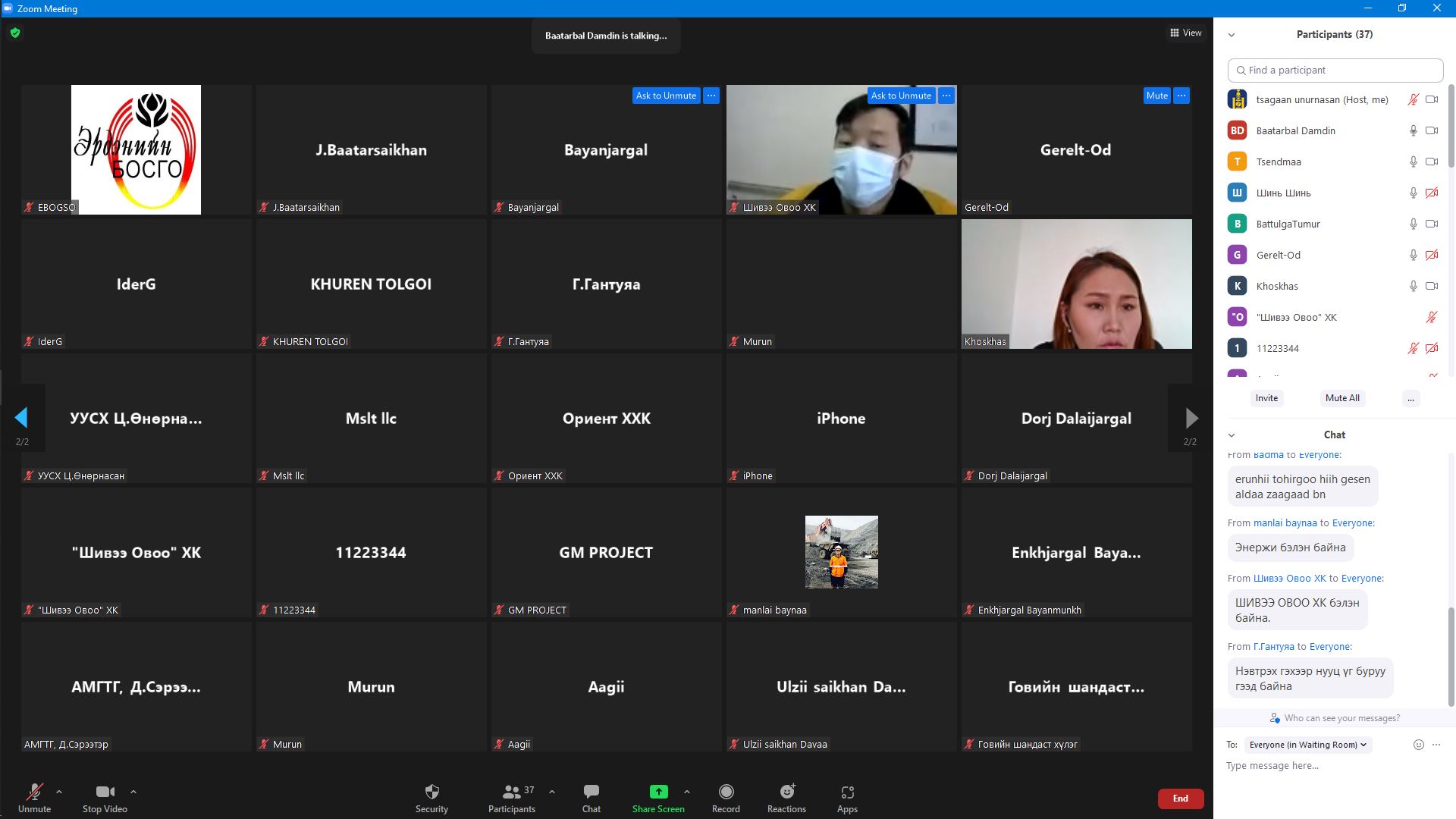The height and width of the screenshot is (819, 1456).
Task: Open more options on Gerelt-Od tile
Action: coord(1181,96)
